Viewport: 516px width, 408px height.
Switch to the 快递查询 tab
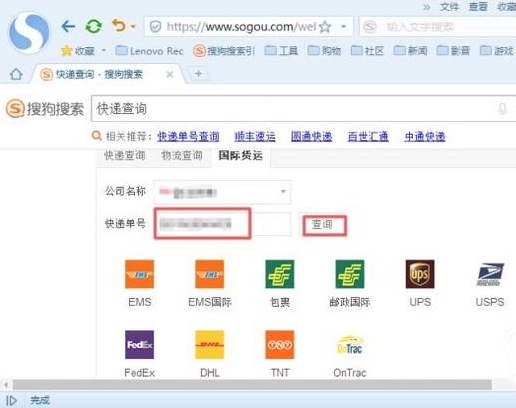[125, 155]
